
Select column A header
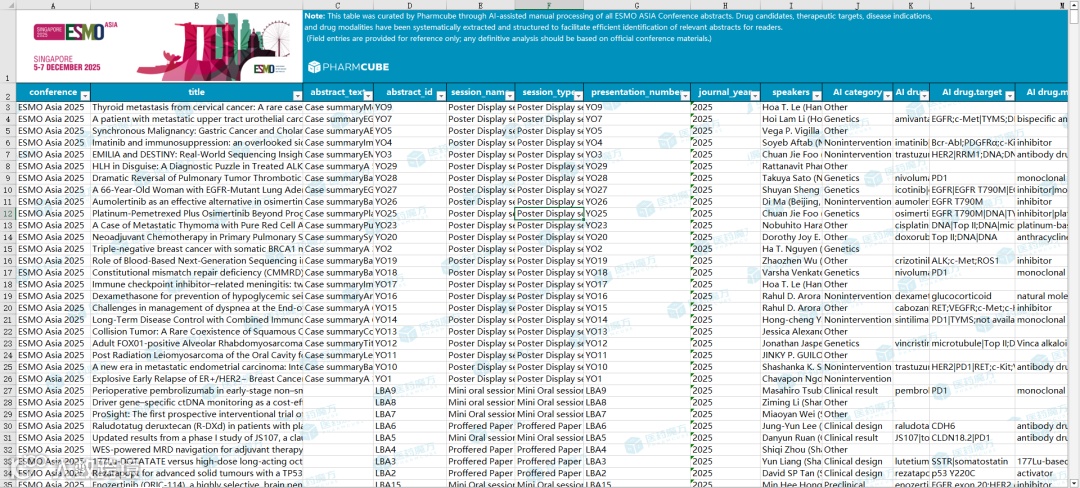click(x=53, y=5)
